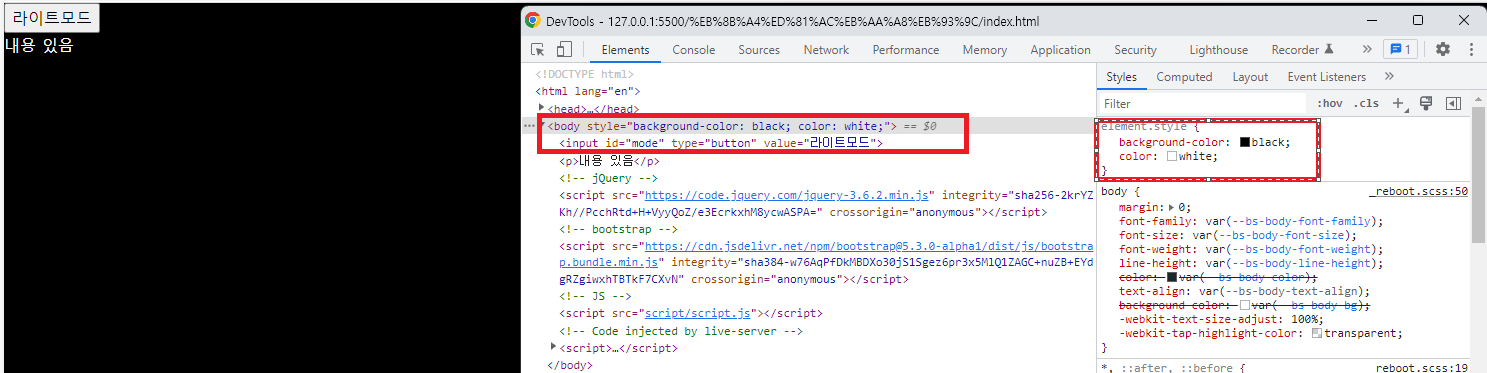Open the issues counter badge showing 1

[x=1401, y=49]
